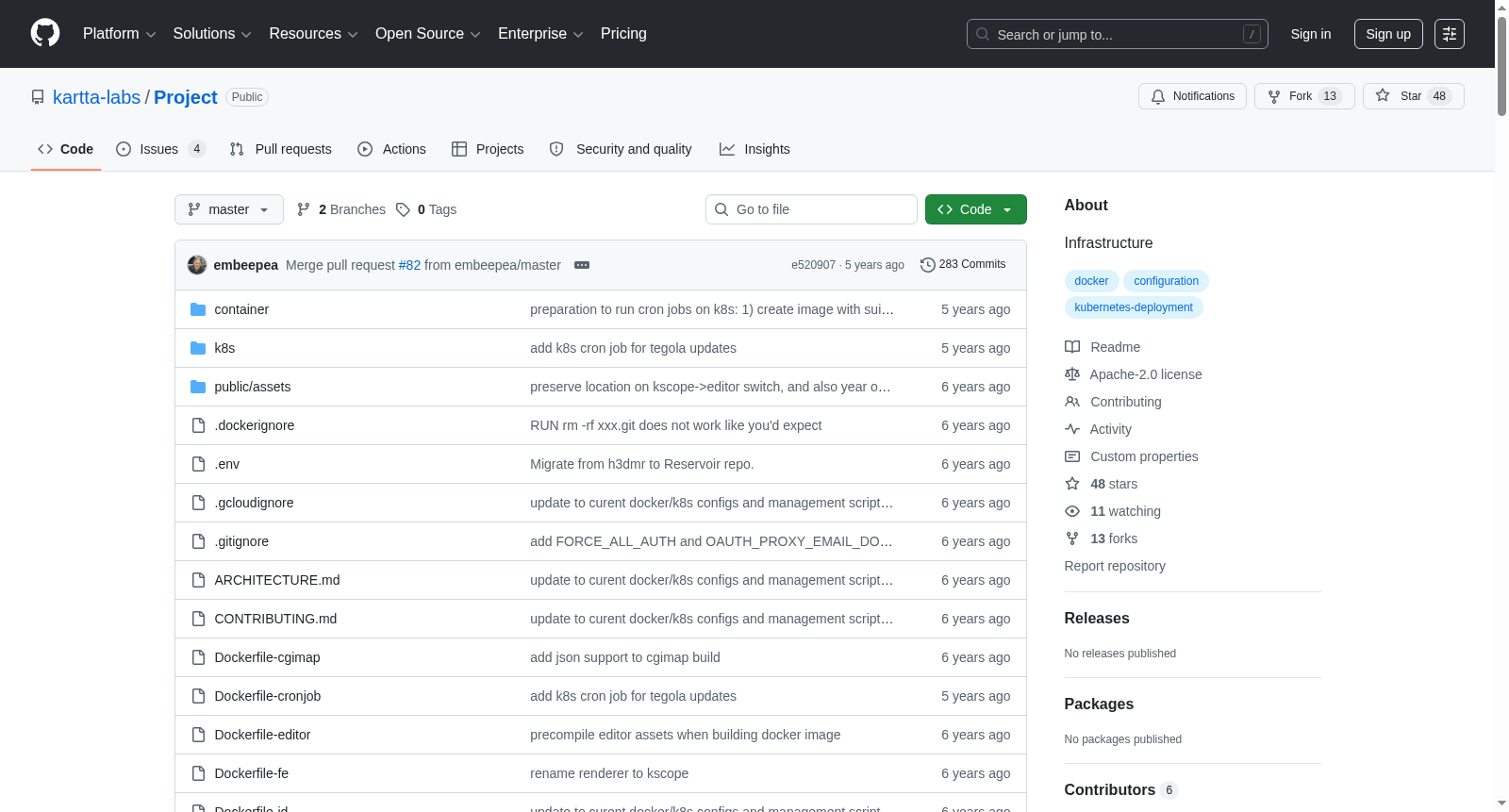Star the repository
This screenshot has height=812, width=1509.
pos(1413,96)
